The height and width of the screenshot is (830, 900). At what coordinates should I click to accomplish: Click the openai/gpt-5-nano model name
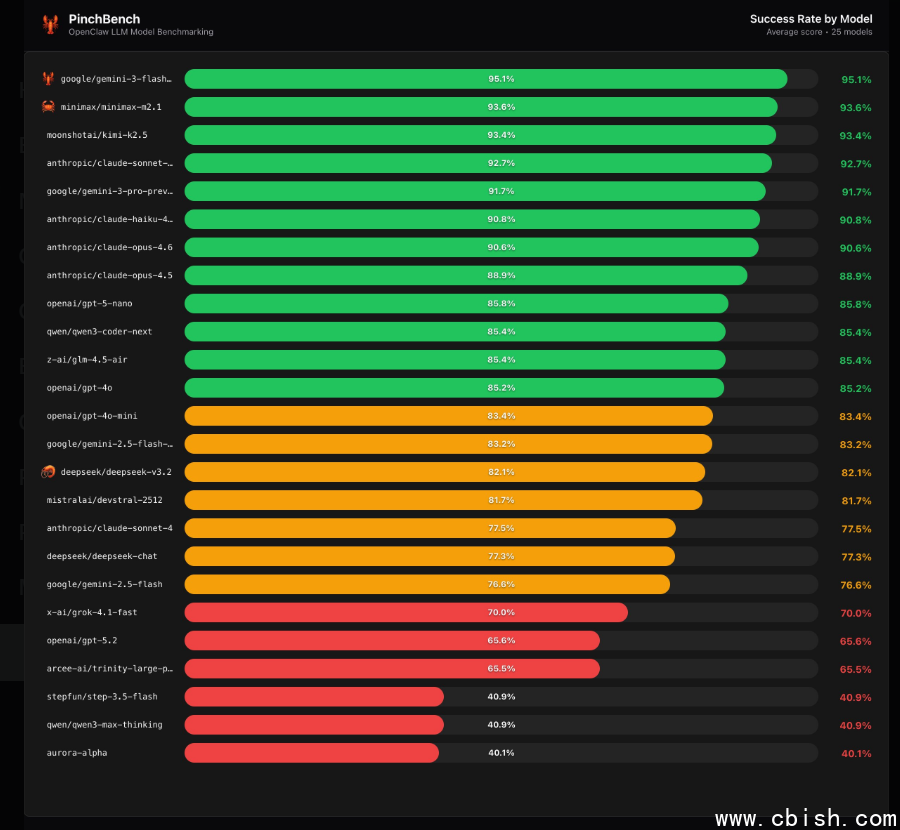(89, 303)
